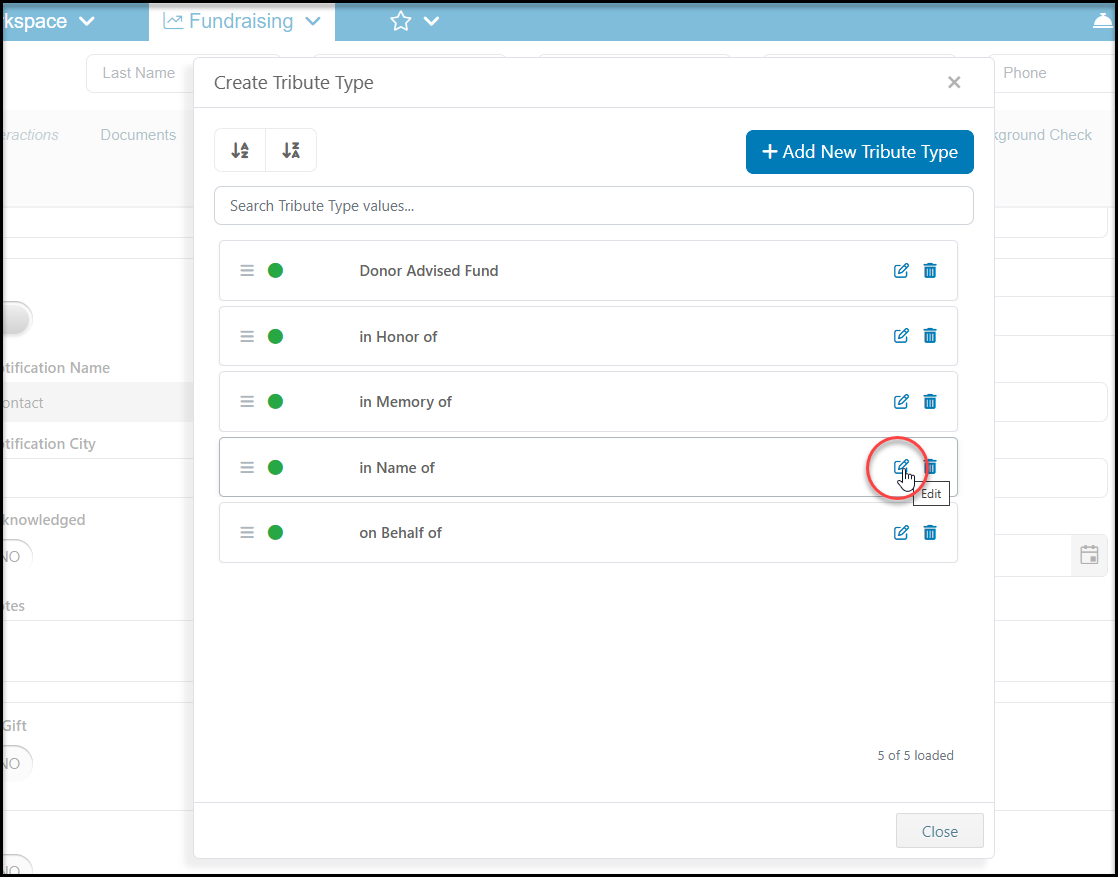1118x877 pixels.
Task: Toggle in Name of active status dot
Action: click(x=275, y=467)
